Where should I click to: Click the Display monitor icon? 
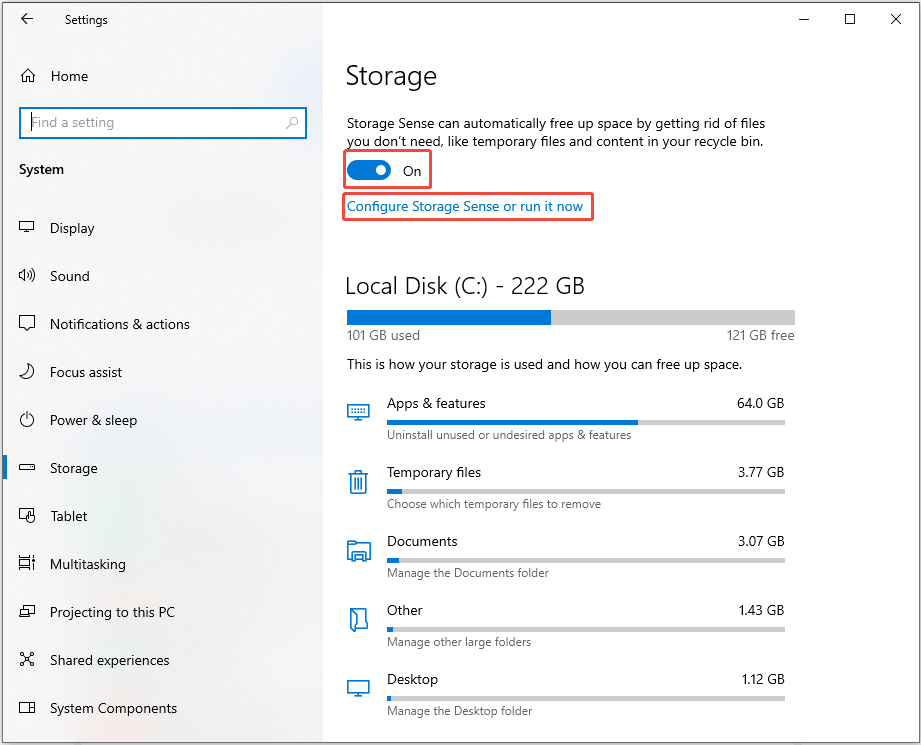27,227
